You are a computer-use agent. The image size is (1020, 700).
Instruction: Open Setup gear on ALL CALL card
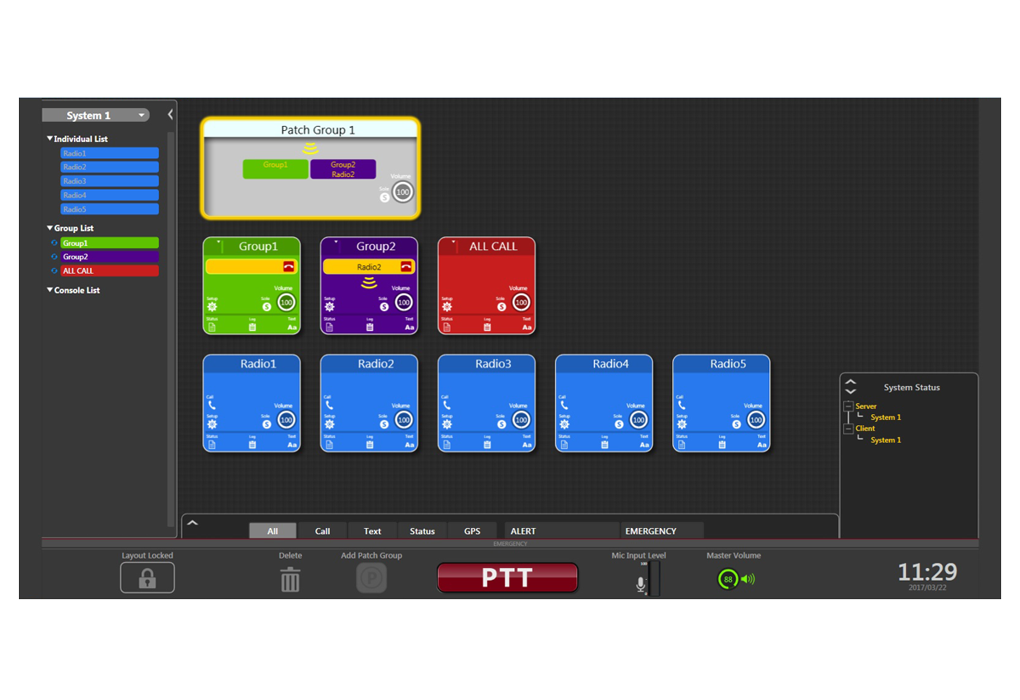pos(447,306)
